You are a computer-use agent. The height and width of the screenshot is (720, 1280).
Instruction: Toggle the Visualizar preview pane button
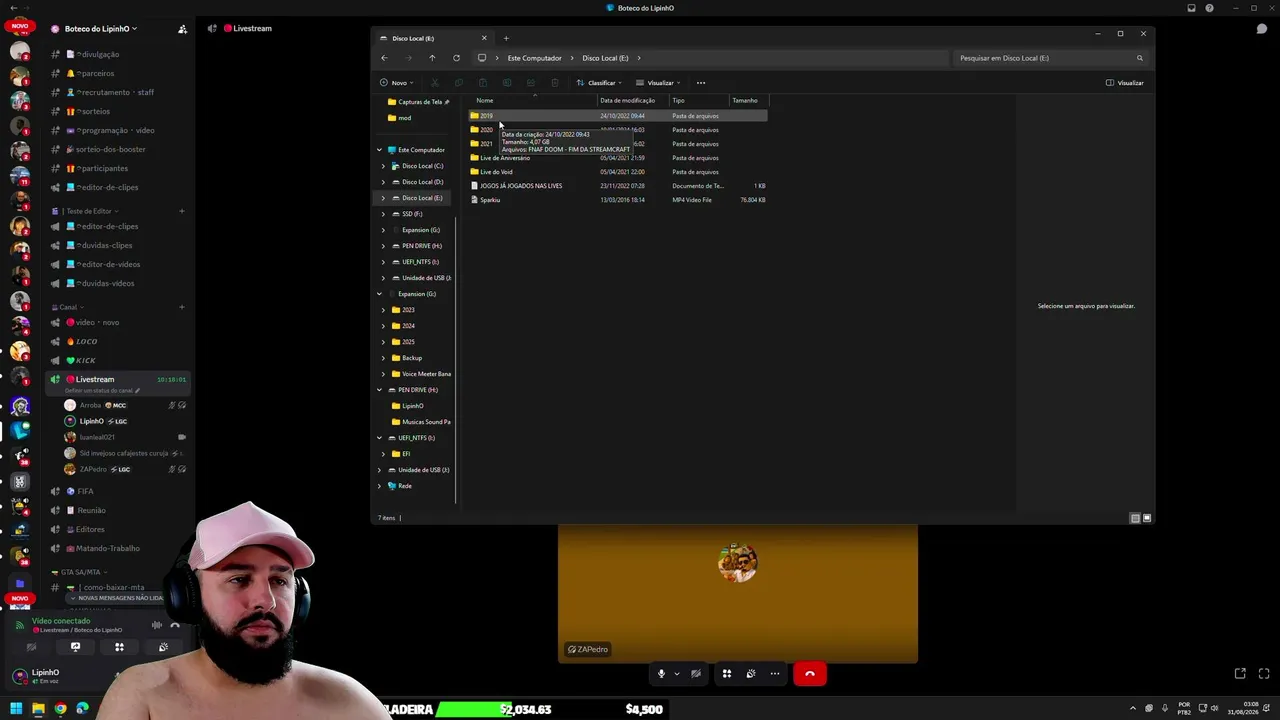pyautogui.click(x=1125, y=83)
